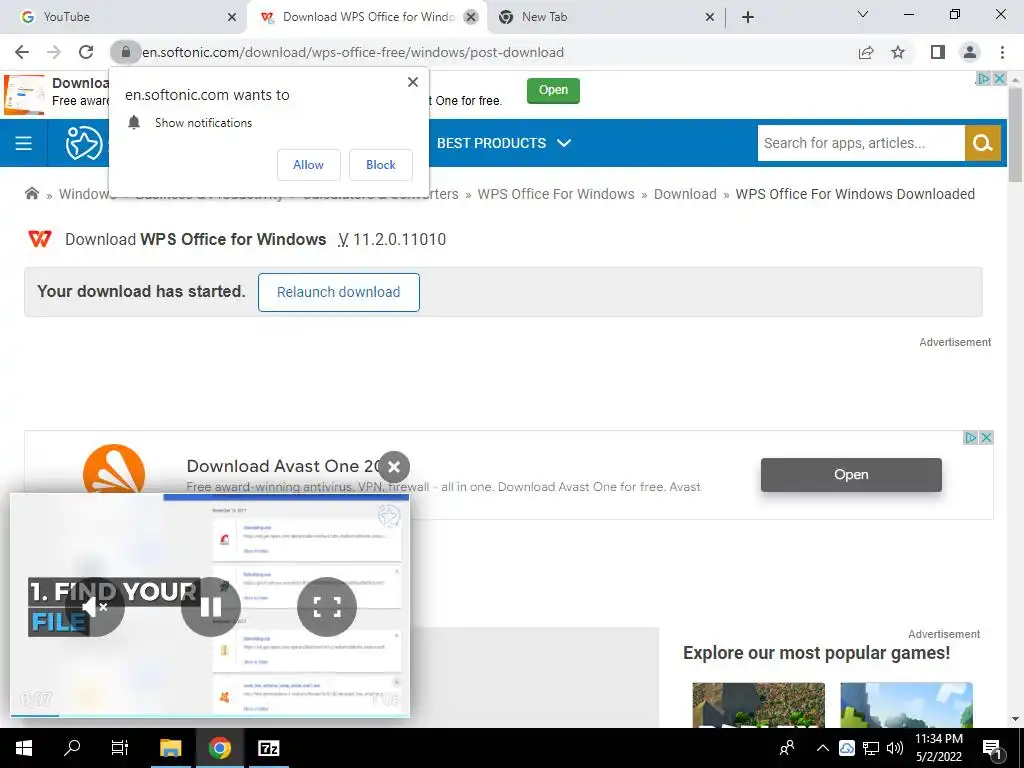
Task: Close the Avast One ad X
Action: click(x=987, y=438)
